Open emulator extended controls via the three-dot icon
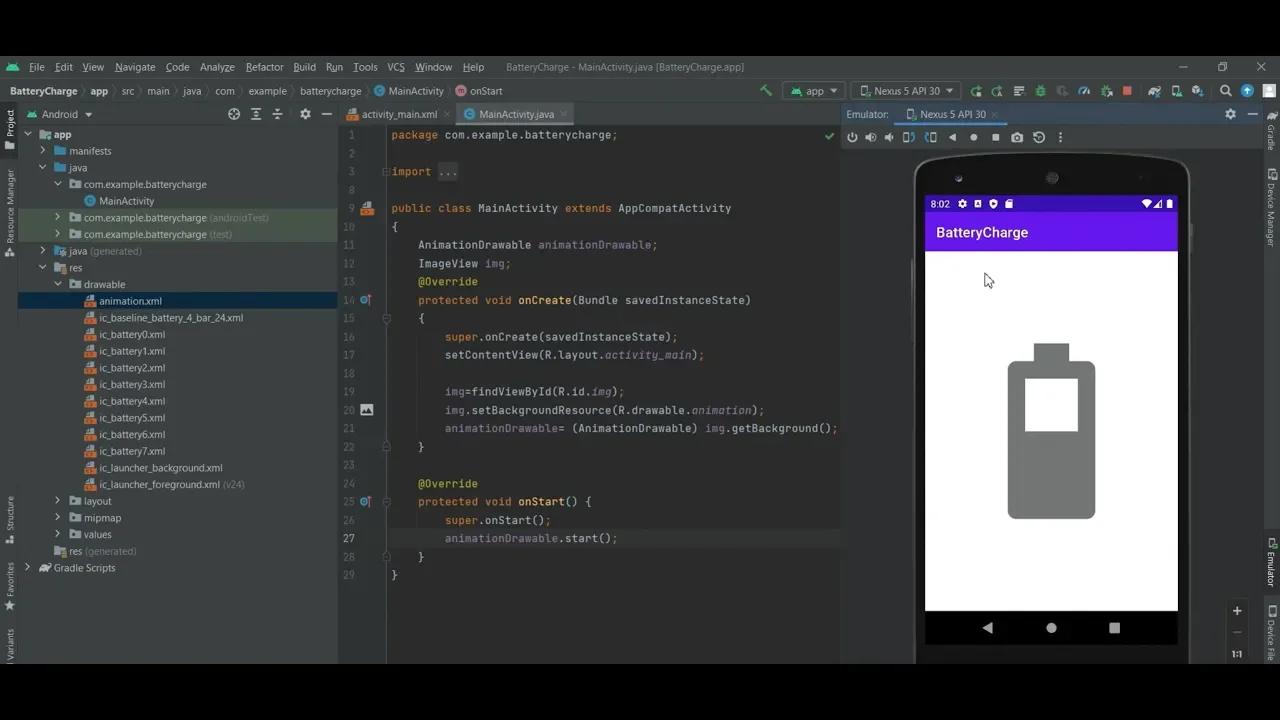This screenshot has height=720, width=1280. [1060, 137]
